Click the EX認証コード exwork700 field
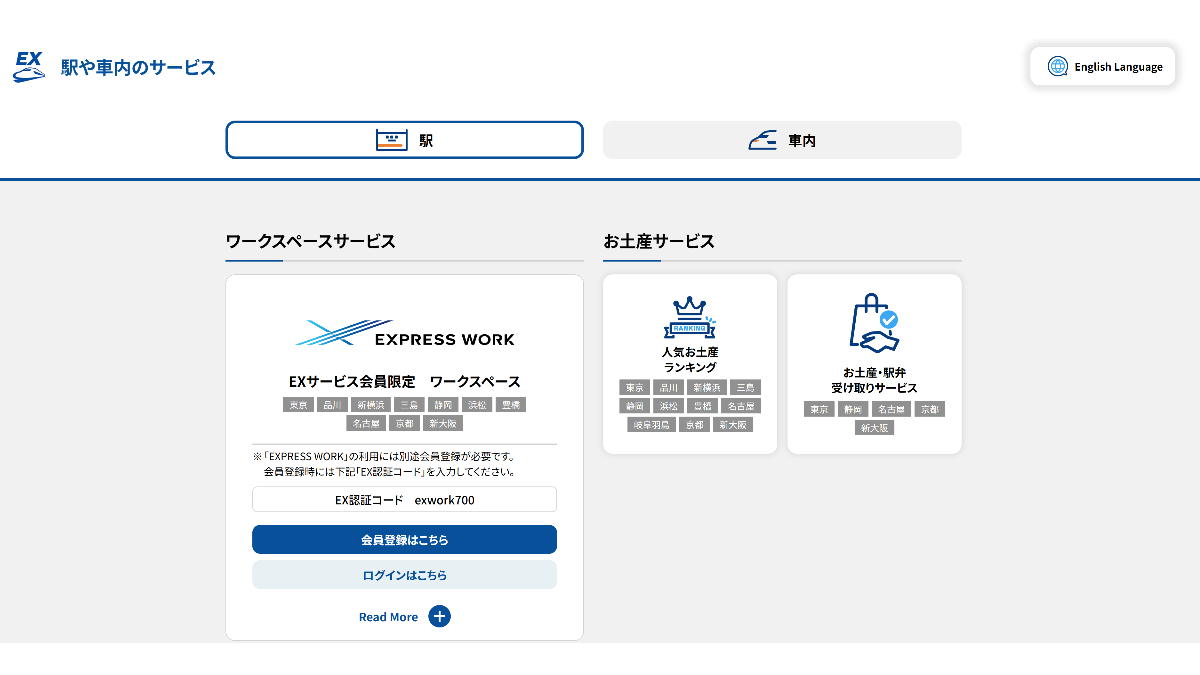Viewport: 1200px width, 675px height. (404, 499)
